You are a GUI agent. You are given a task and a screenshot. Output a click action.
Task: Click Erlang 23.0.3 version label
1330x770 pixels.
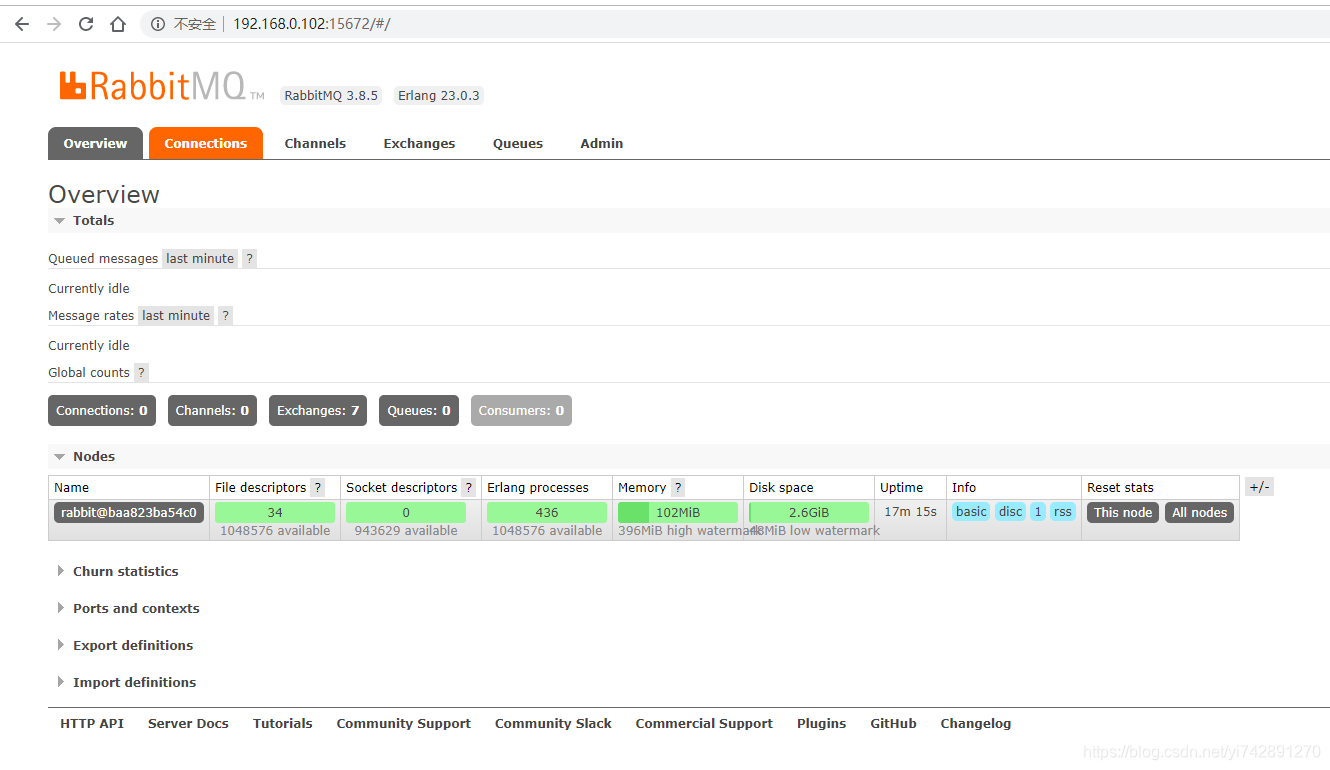click(x=439, y=95)
